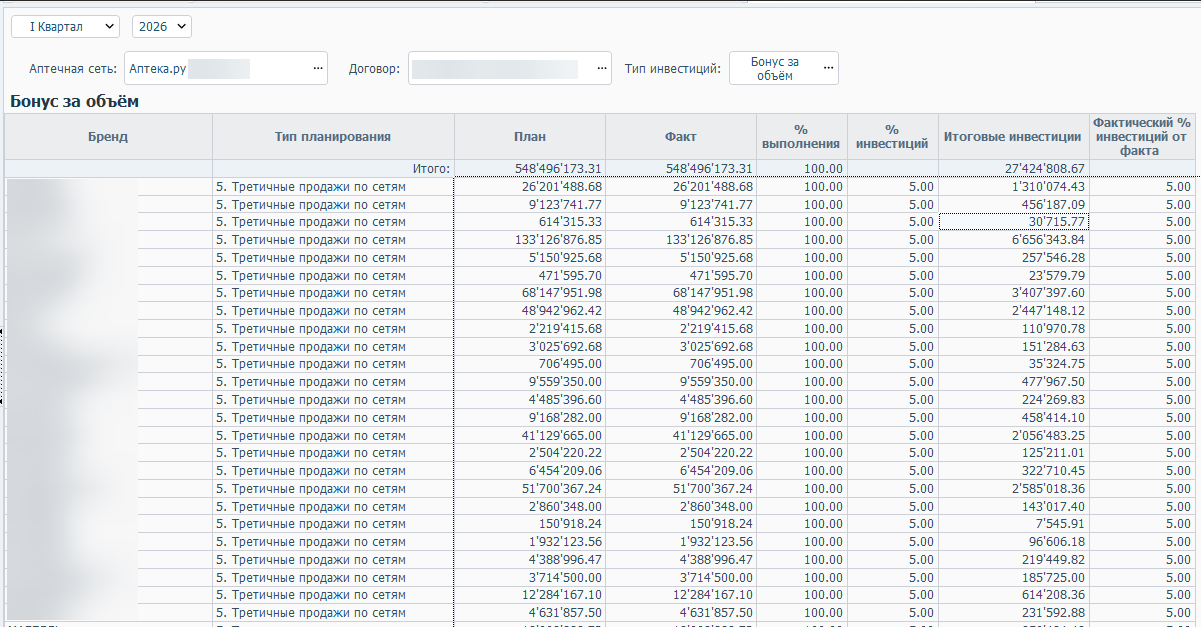Select the investment cell 219'449.82
This screenshot has height=627, width=1201.
[1013, 560]
